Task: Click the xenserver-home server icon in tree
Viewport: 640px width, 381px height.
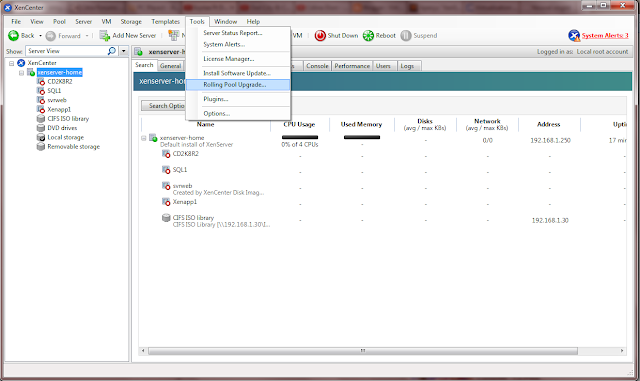Action: coord(31,72)
